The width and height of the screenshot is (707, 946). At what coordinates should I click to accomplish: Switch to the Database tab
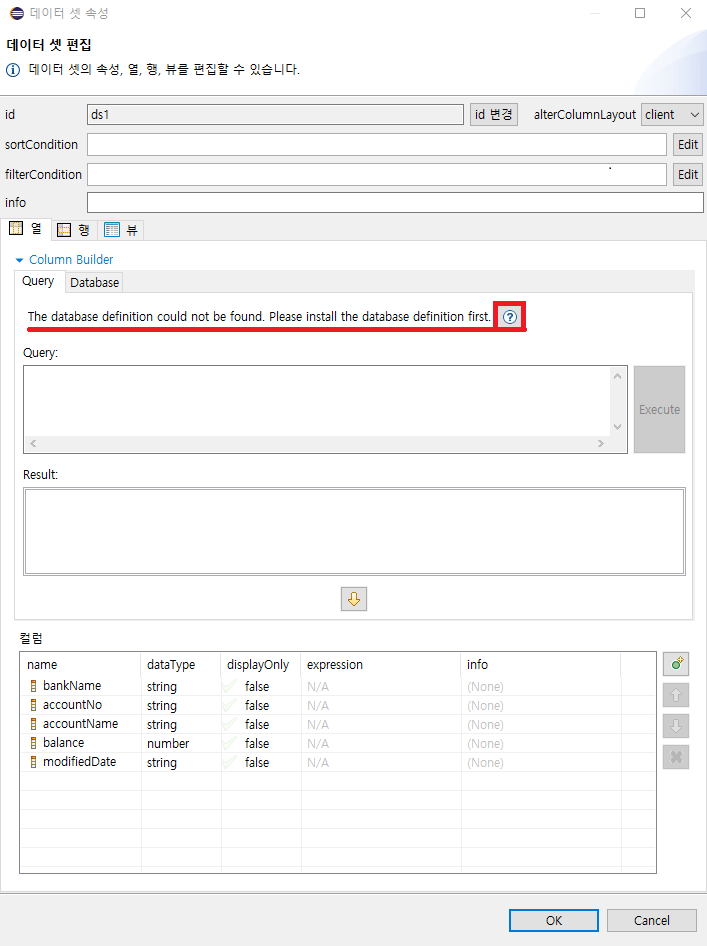[x=94, y=283]
